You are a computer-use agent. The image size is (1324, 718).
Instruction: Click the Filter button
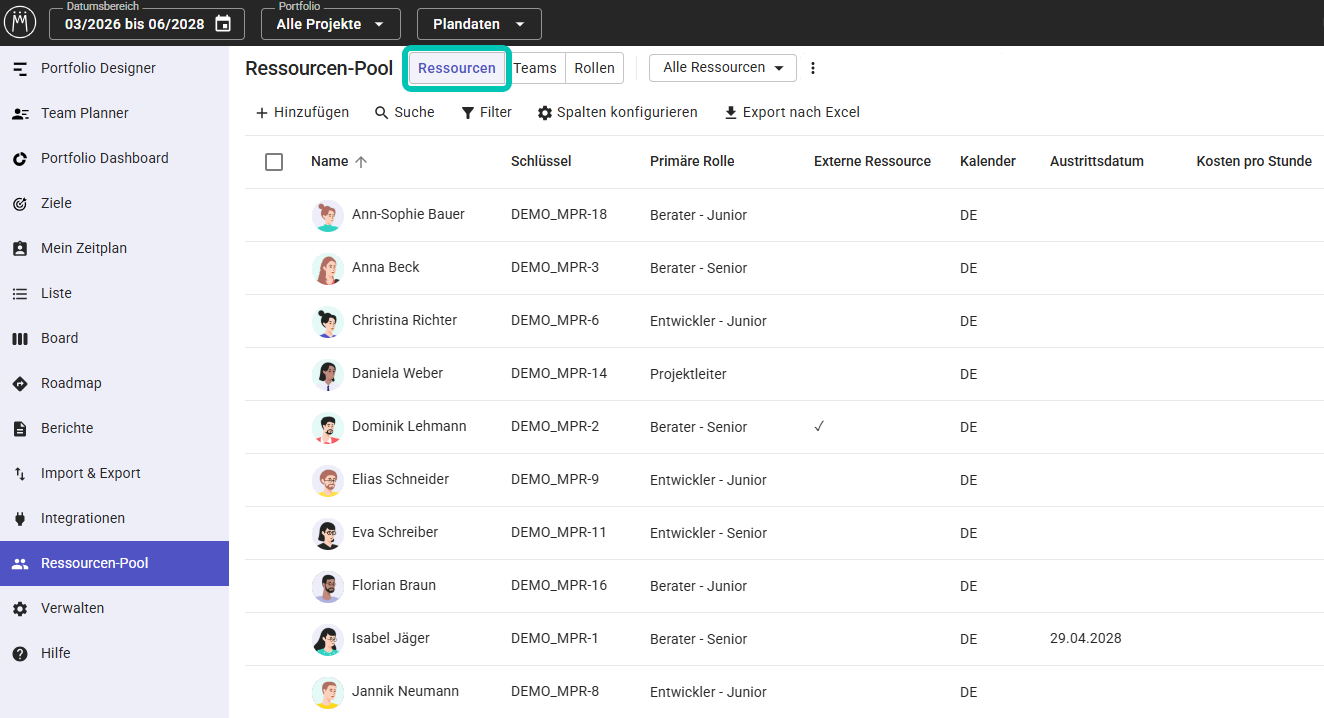coord(486,113)
